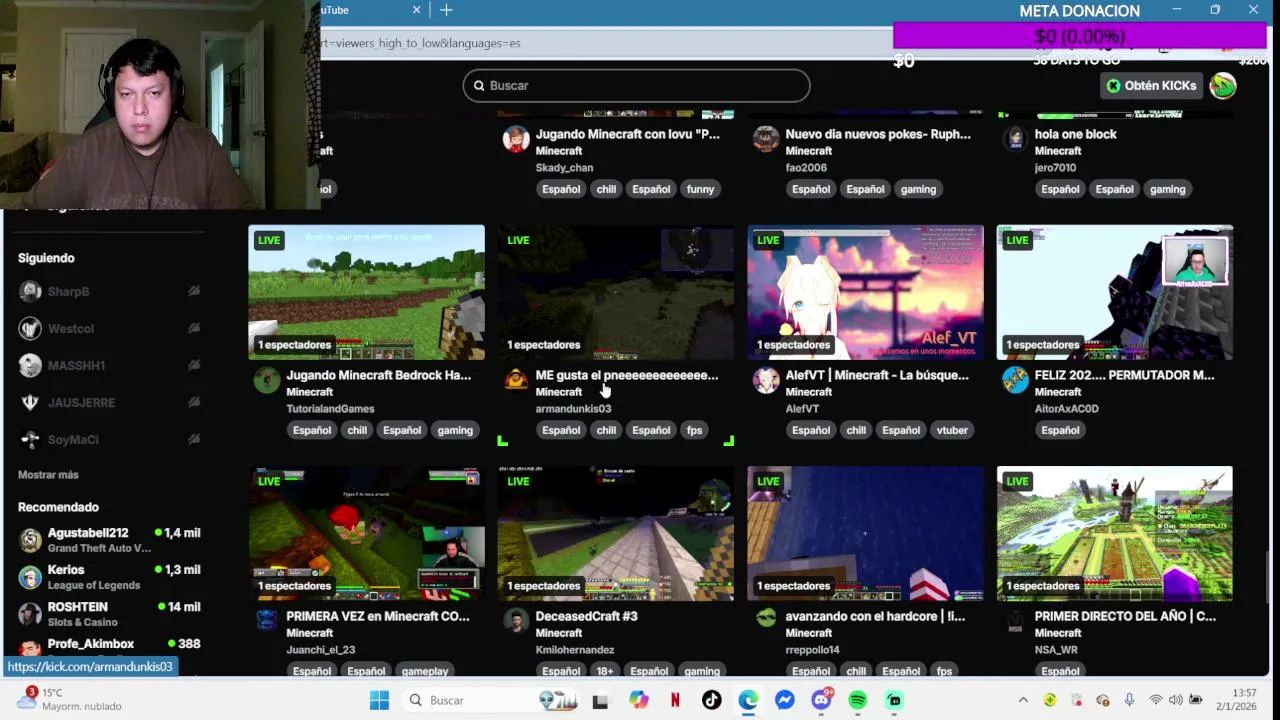Click SharpB's offline status icon
The height and width of the screenshot is (720, 1280).
point(194,291)
